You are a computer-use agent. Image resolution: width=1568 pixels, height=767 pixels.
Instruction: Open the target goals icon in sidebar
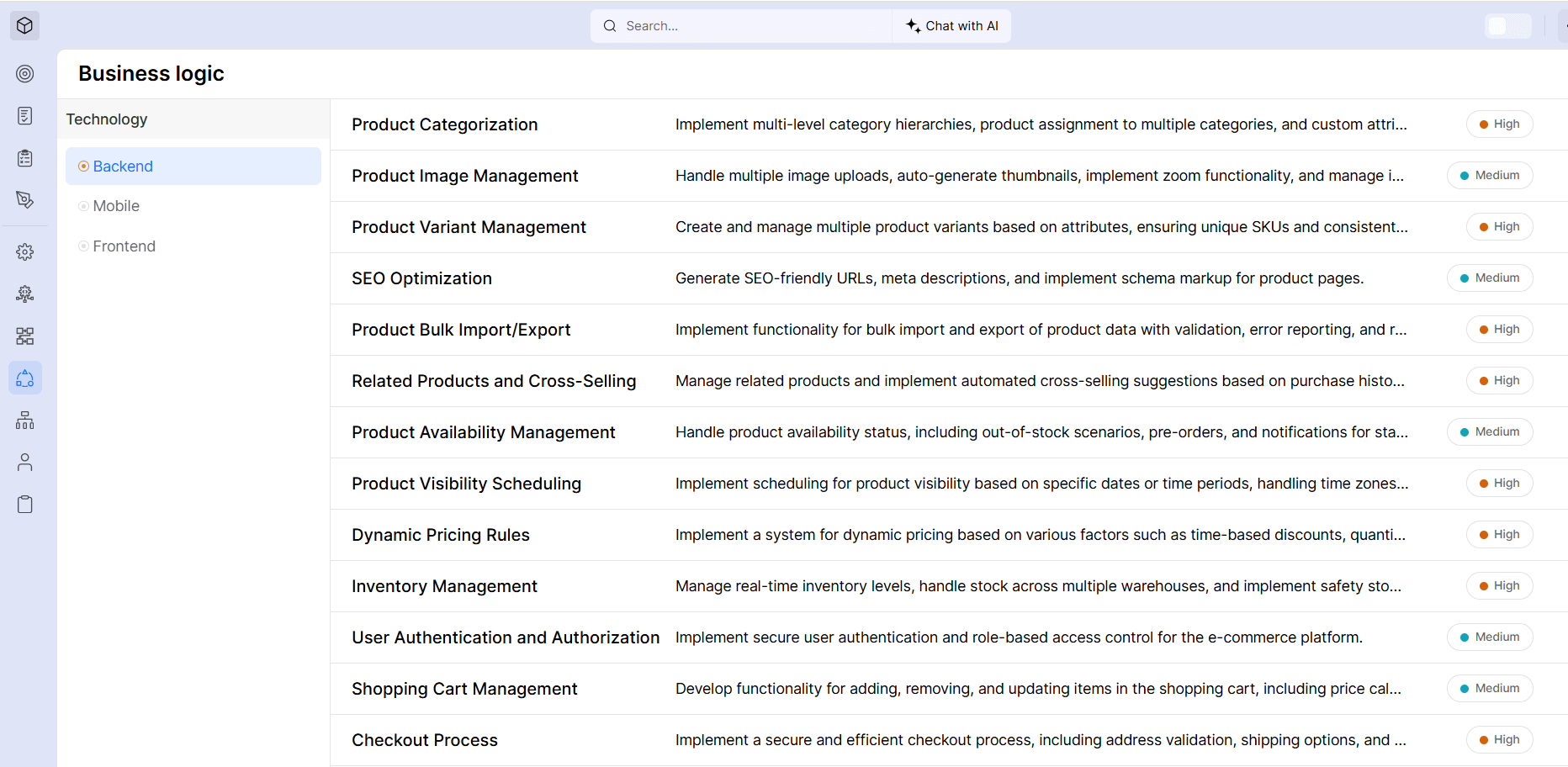(x=25, y=74)
